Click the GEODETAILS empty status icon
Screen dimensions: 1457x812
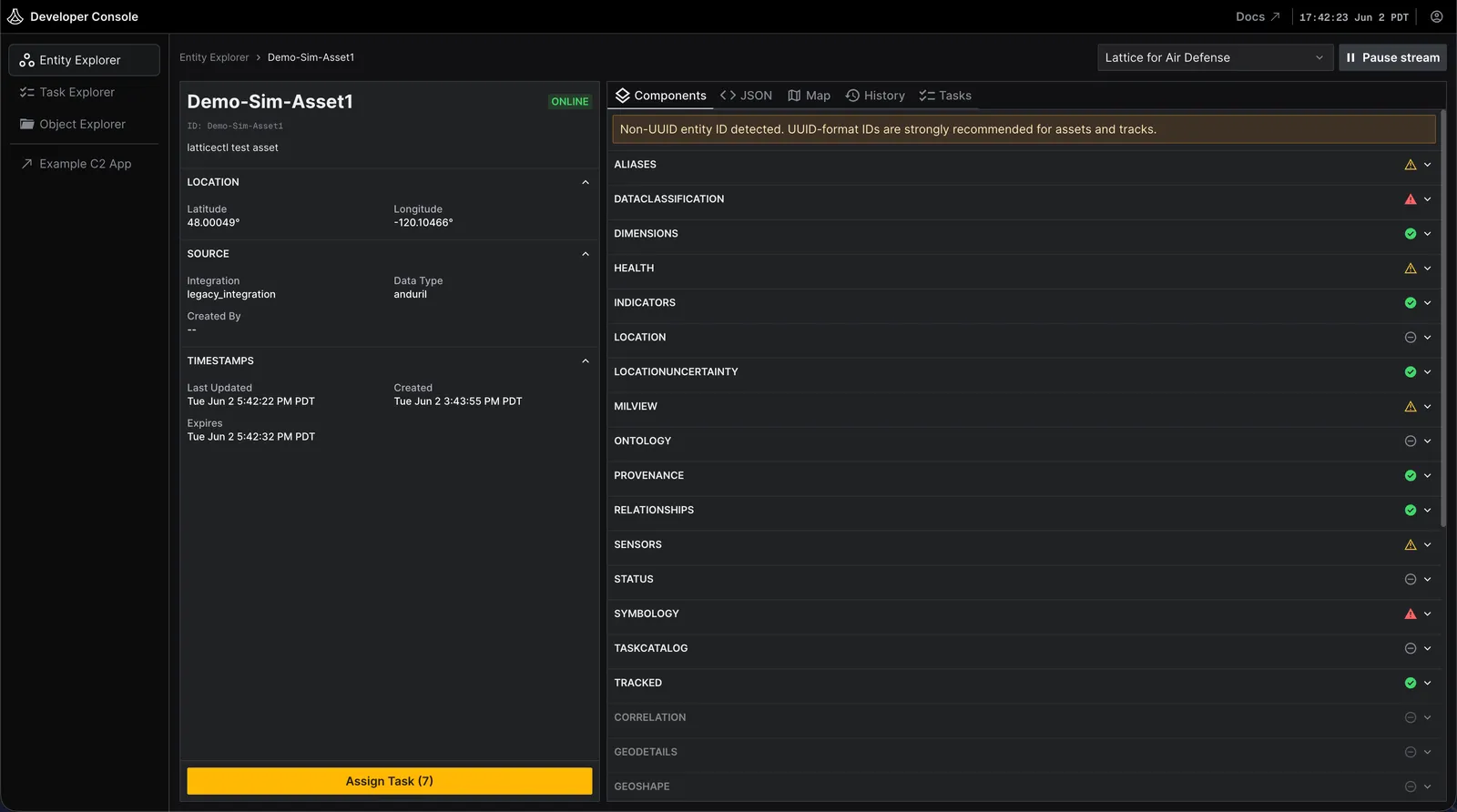[x=1411, y=753]
